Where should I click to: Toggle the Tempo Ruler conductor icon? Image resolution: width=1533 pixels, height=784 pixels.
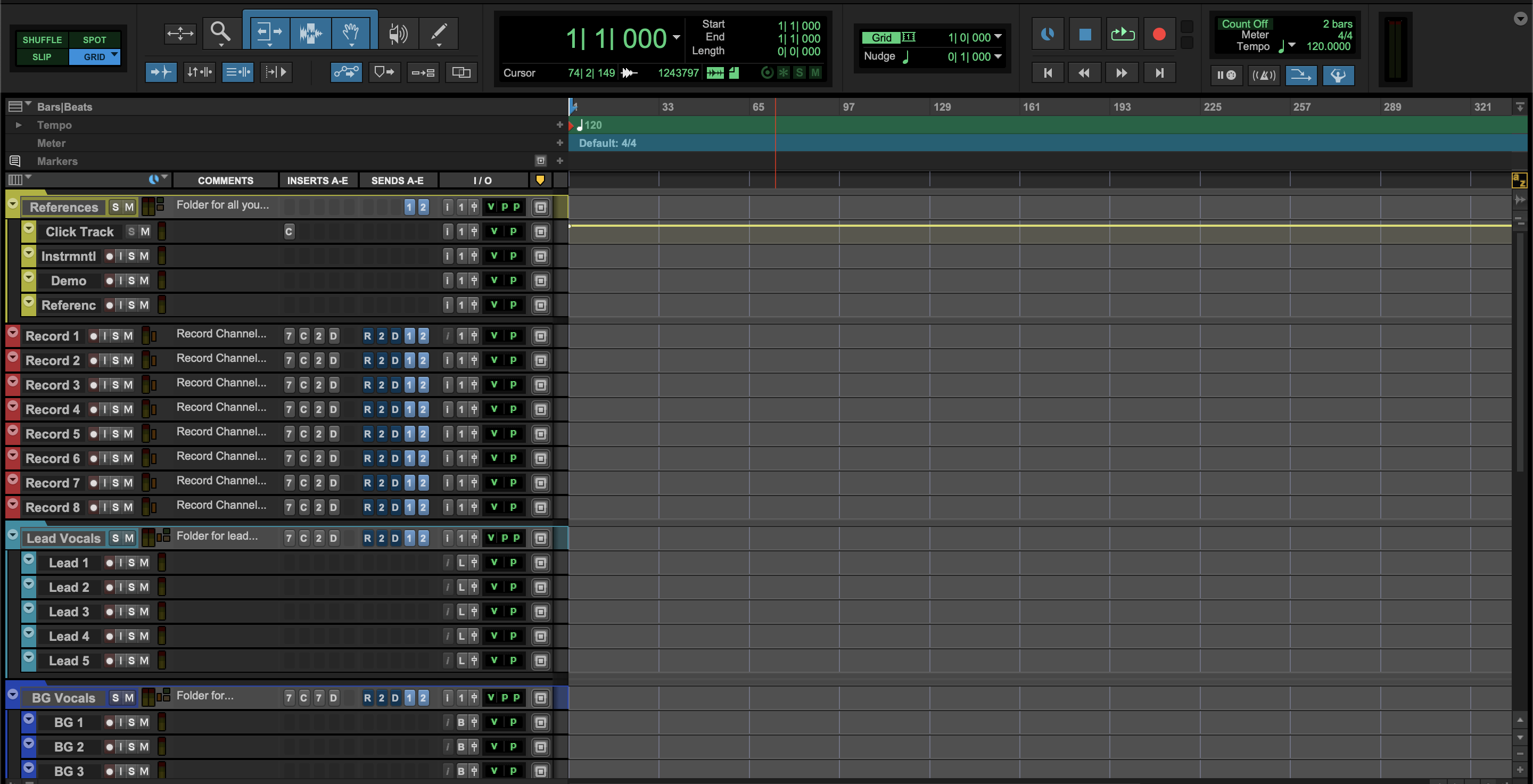click(x=1338, y=76)
